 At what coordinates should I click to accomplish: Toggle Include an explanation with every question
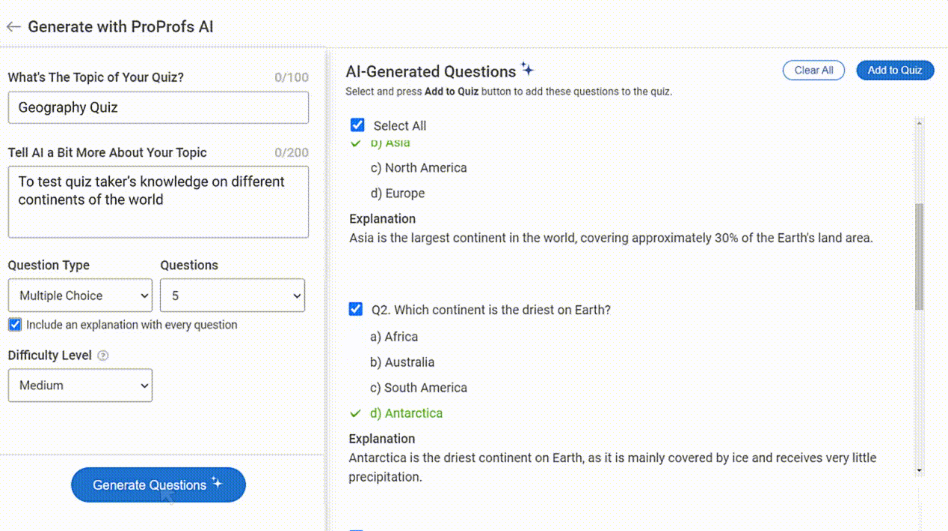(15, 325)
